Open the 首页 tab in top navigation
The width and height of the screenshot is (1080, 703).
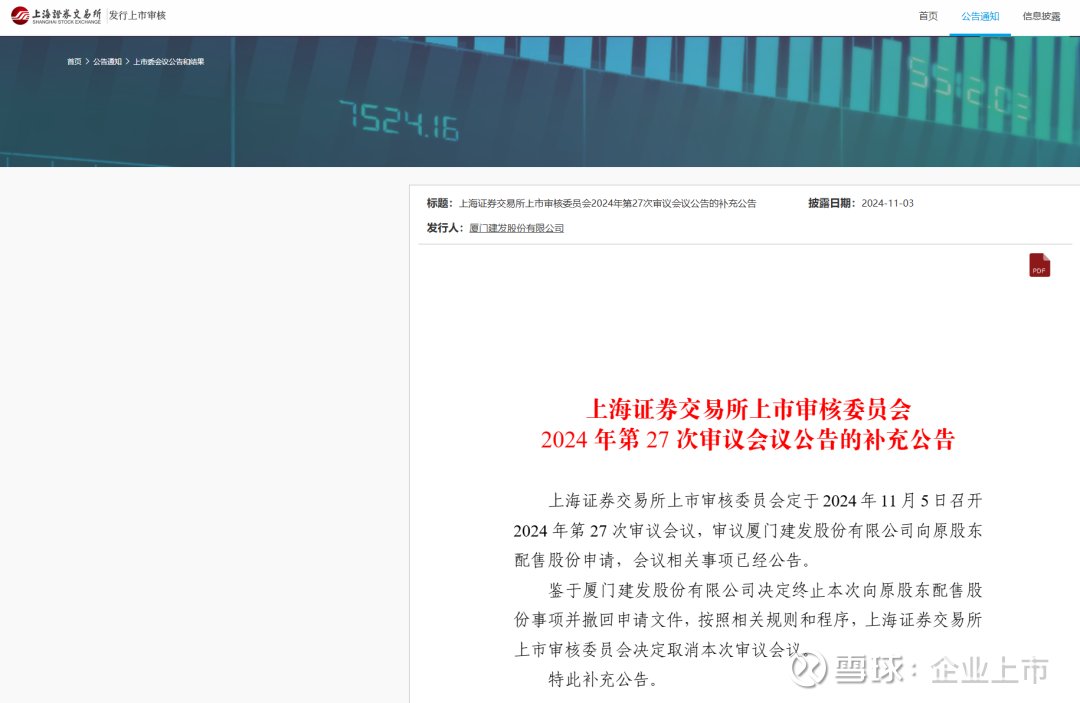pos(928,16)
